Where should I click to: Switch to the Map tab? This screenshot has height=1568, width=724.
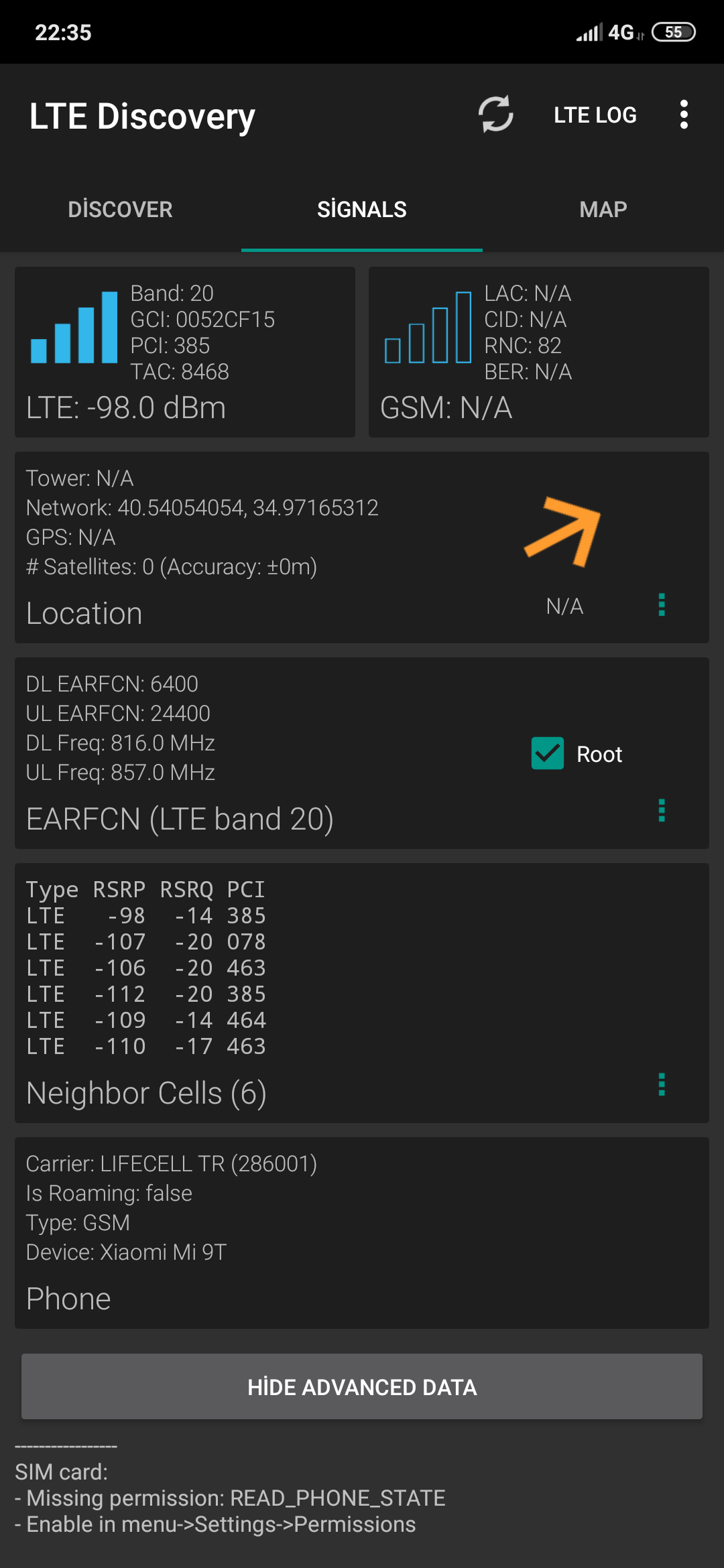[x=603, y=210]
